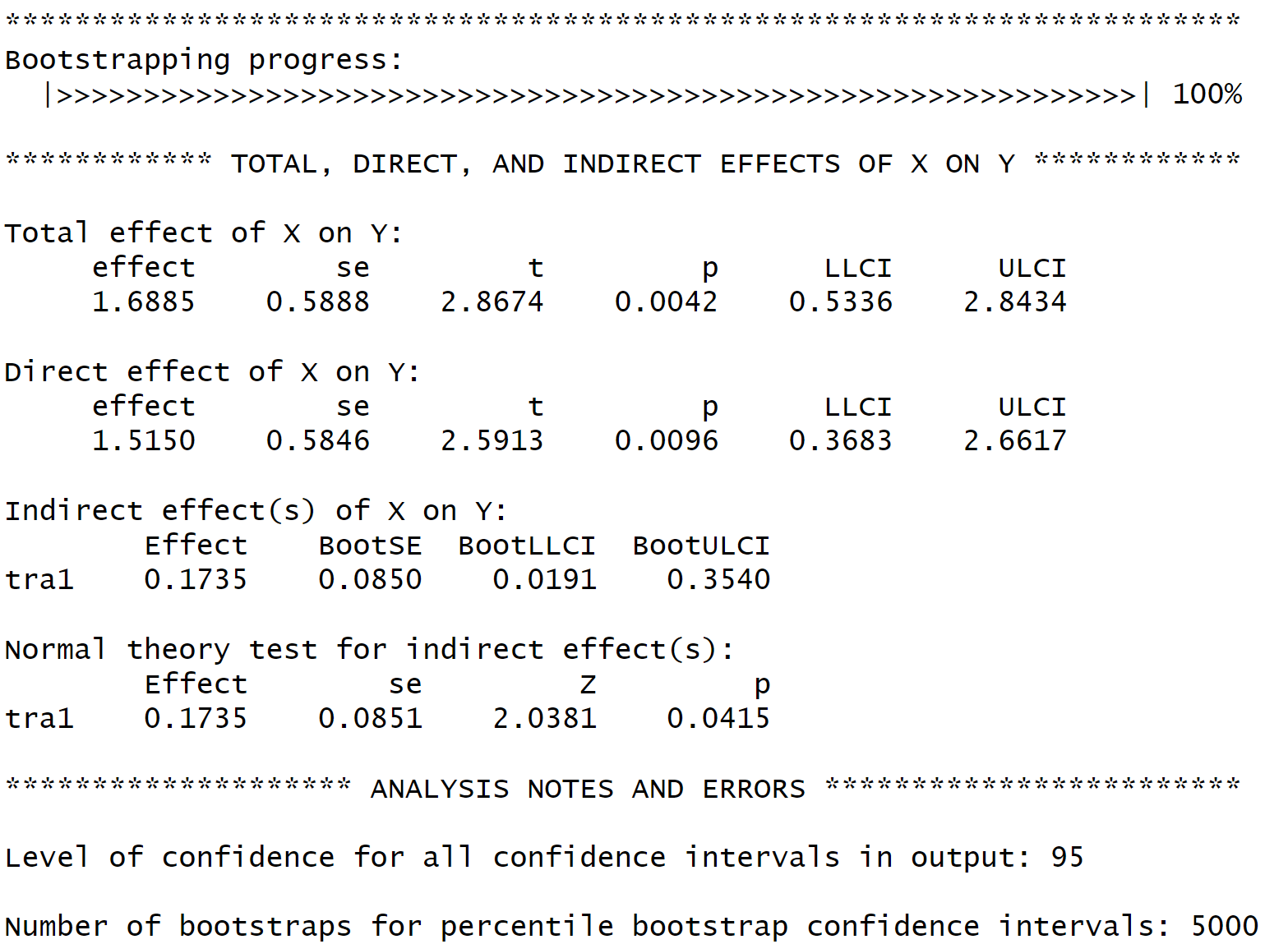Click the "Indirect effect(s) of X on Y:" heading
Screen dimensions: 1288x944
[x=256, y=511]
